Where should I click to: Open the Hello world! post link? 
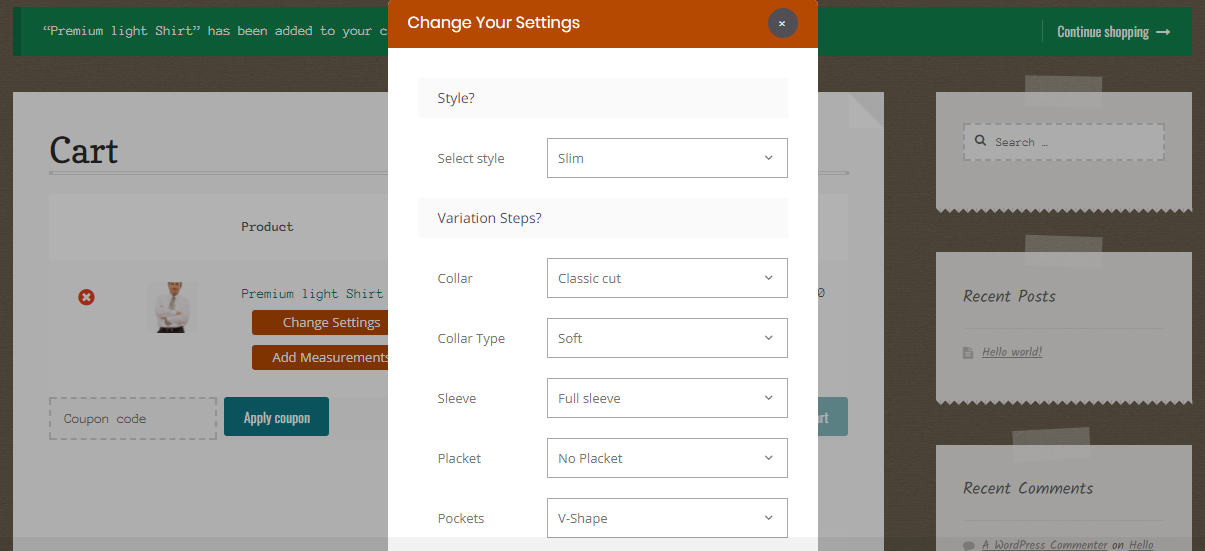1012,352
